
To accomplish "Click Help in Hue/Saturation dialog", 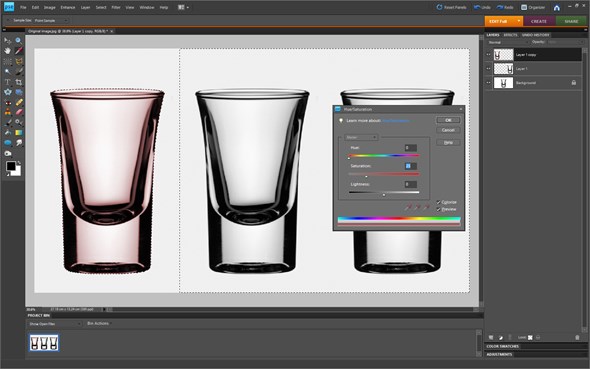I will pyautogui.click(x=448, y=143).
